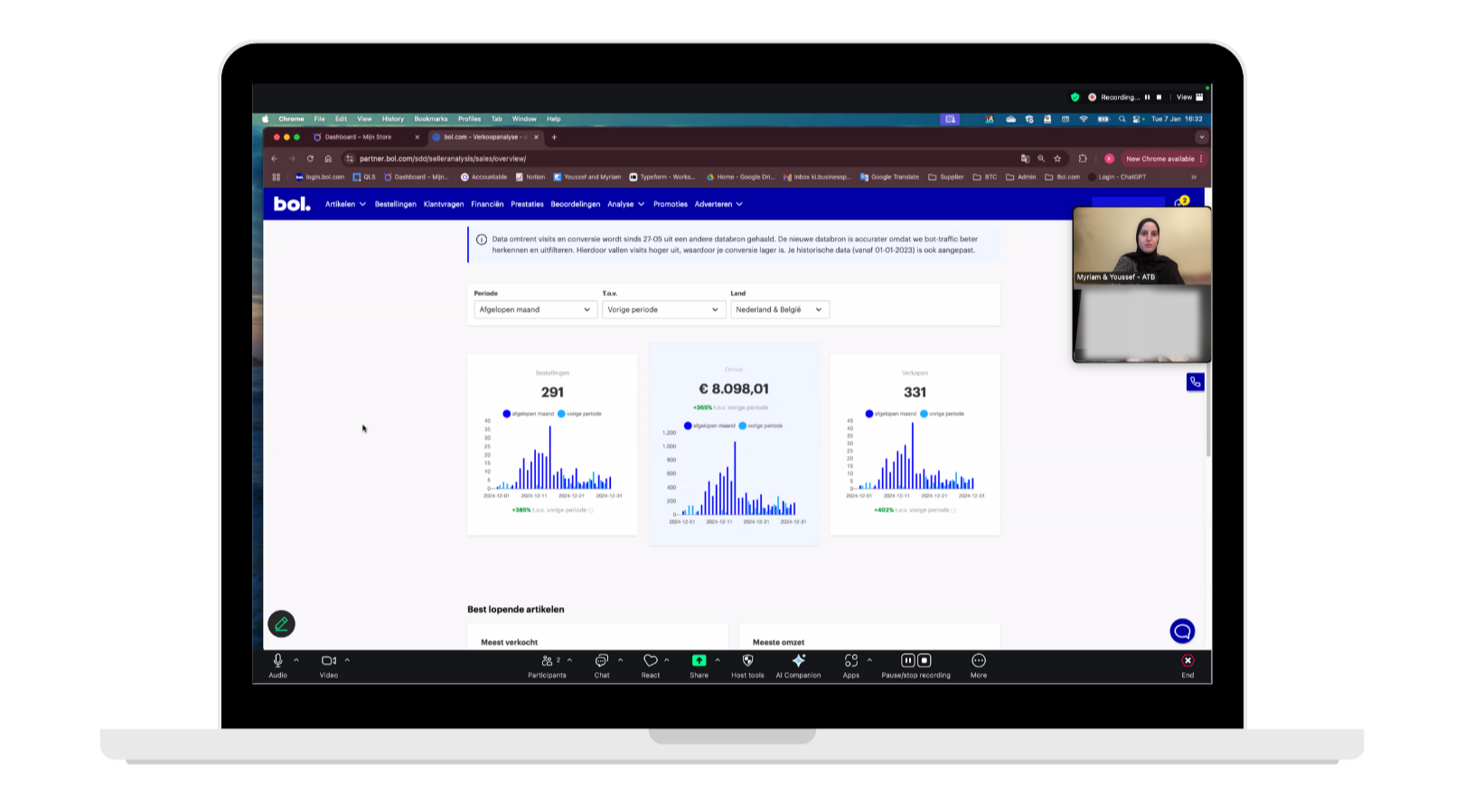Select the Verkopen card showing 331
The width and height of the screenshot is (1464, 812).
tap(915, 444)
